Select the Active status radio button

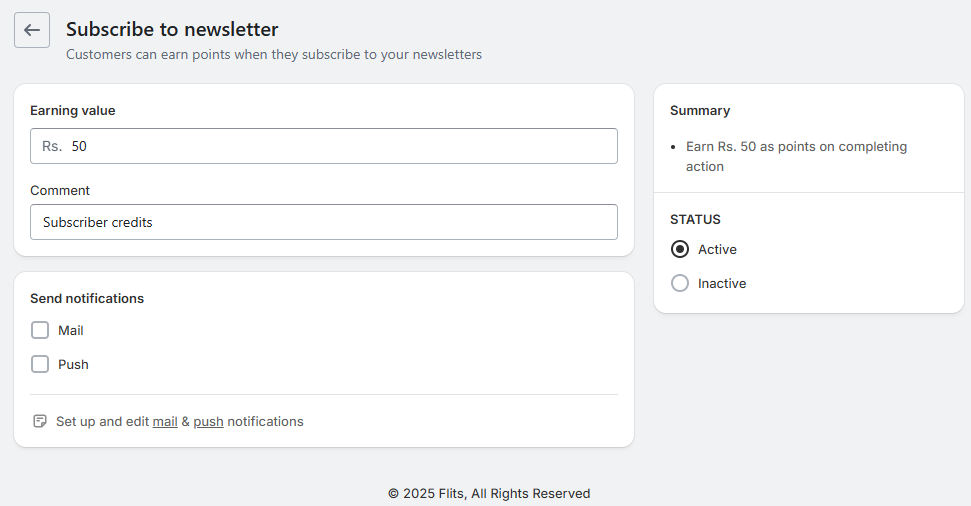(x=680, y=249)
